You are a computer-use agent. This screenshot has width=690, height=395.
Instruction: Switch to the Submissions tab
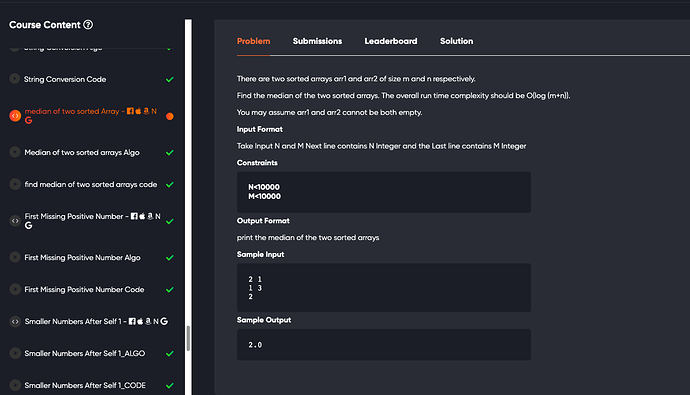317,41
